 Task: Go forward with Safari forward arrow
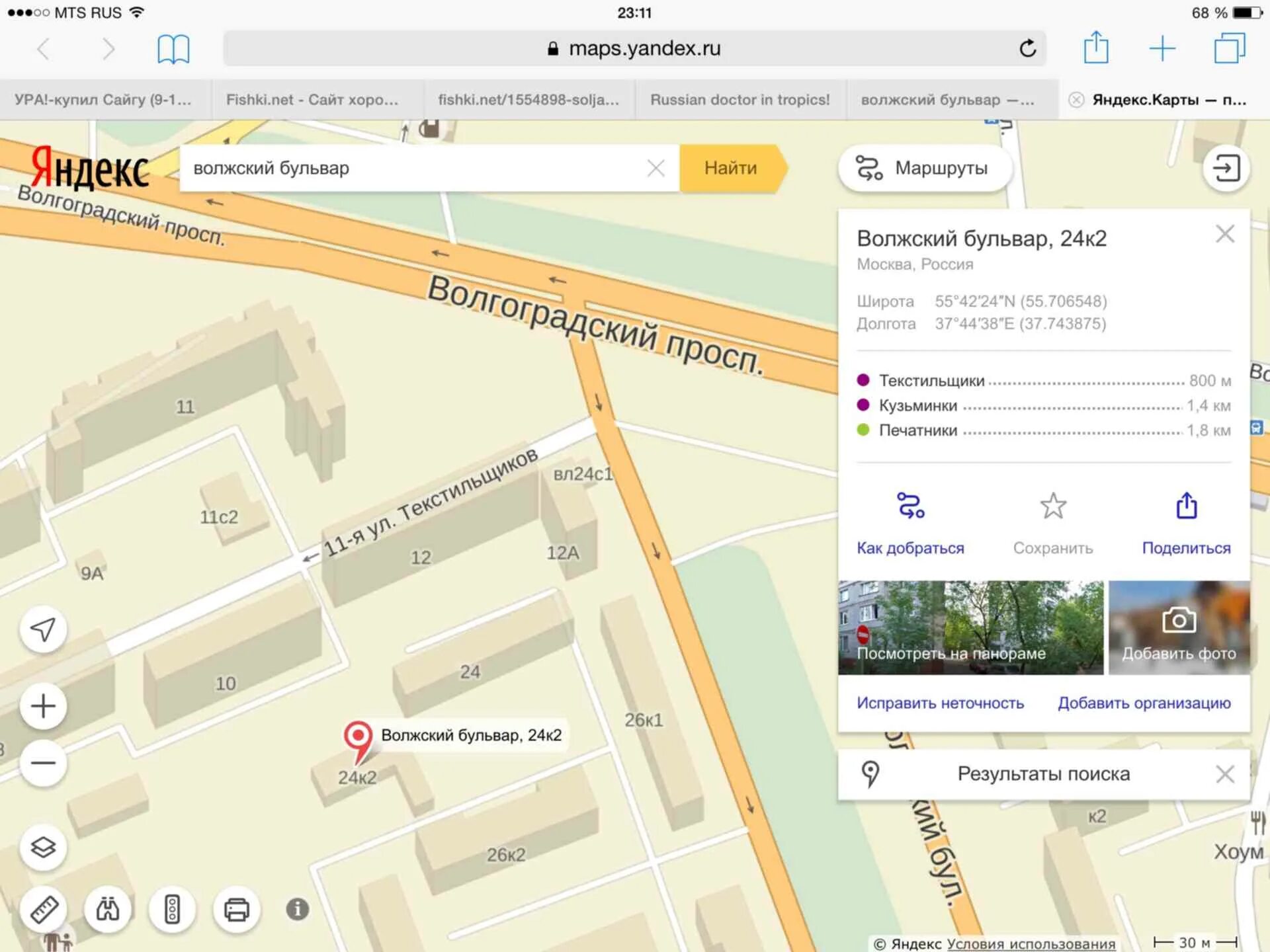click(x=108, y=48)
